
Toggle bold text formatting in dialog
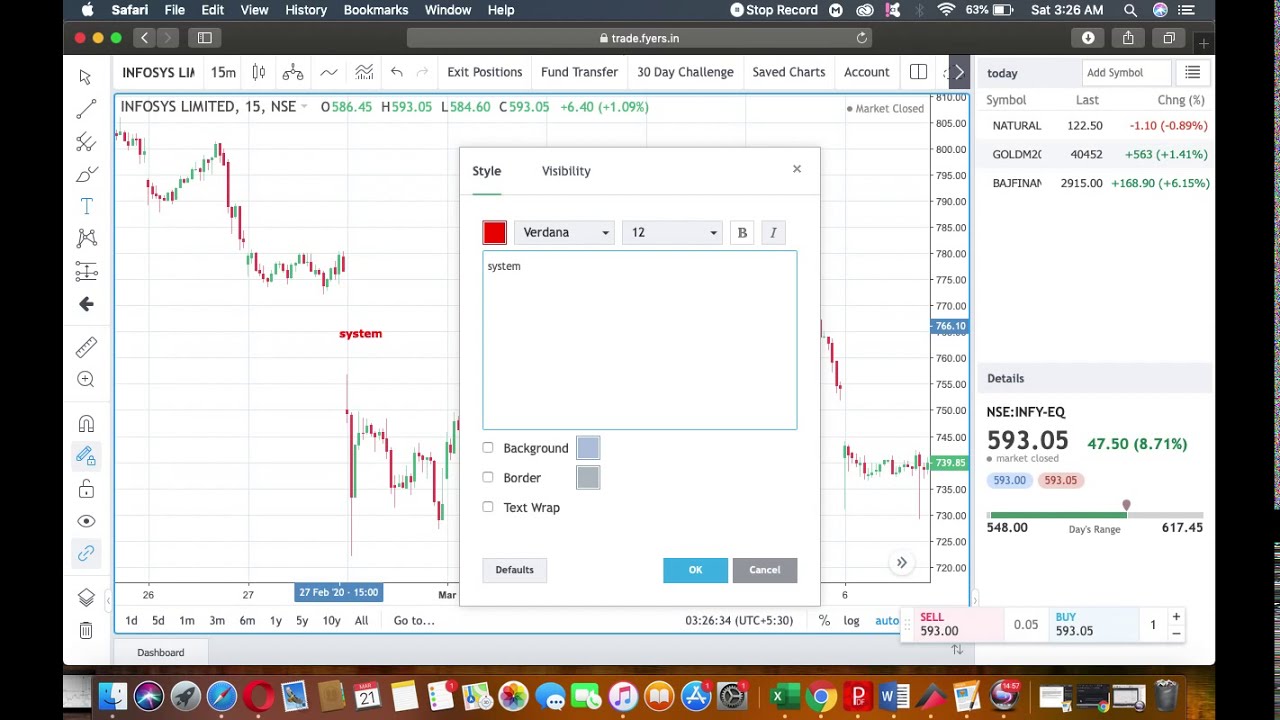click(742, 233)
